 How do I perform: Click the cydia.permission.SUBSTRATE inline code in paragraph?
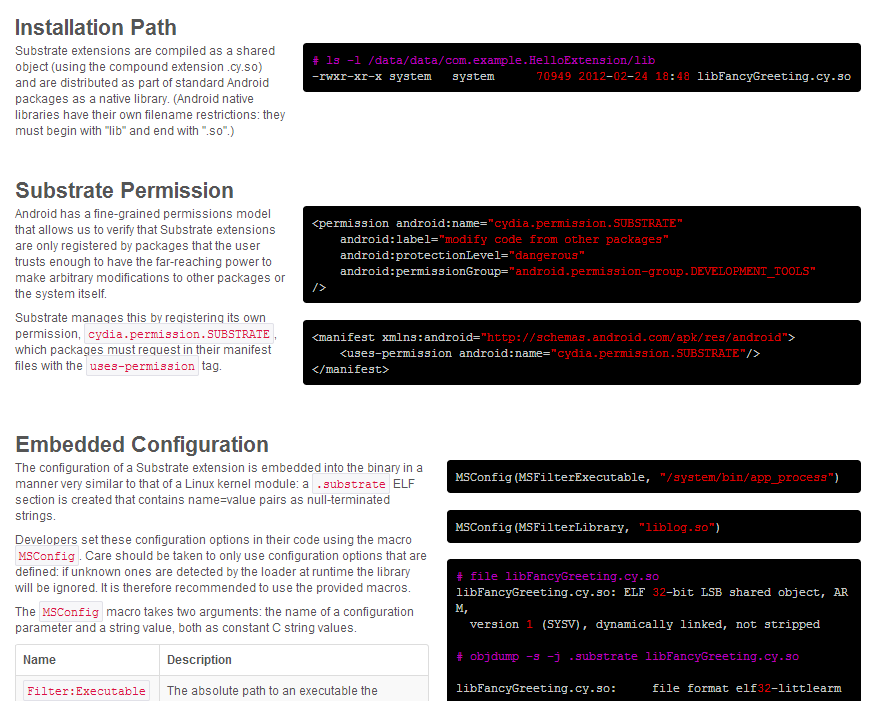coord(179,334)
